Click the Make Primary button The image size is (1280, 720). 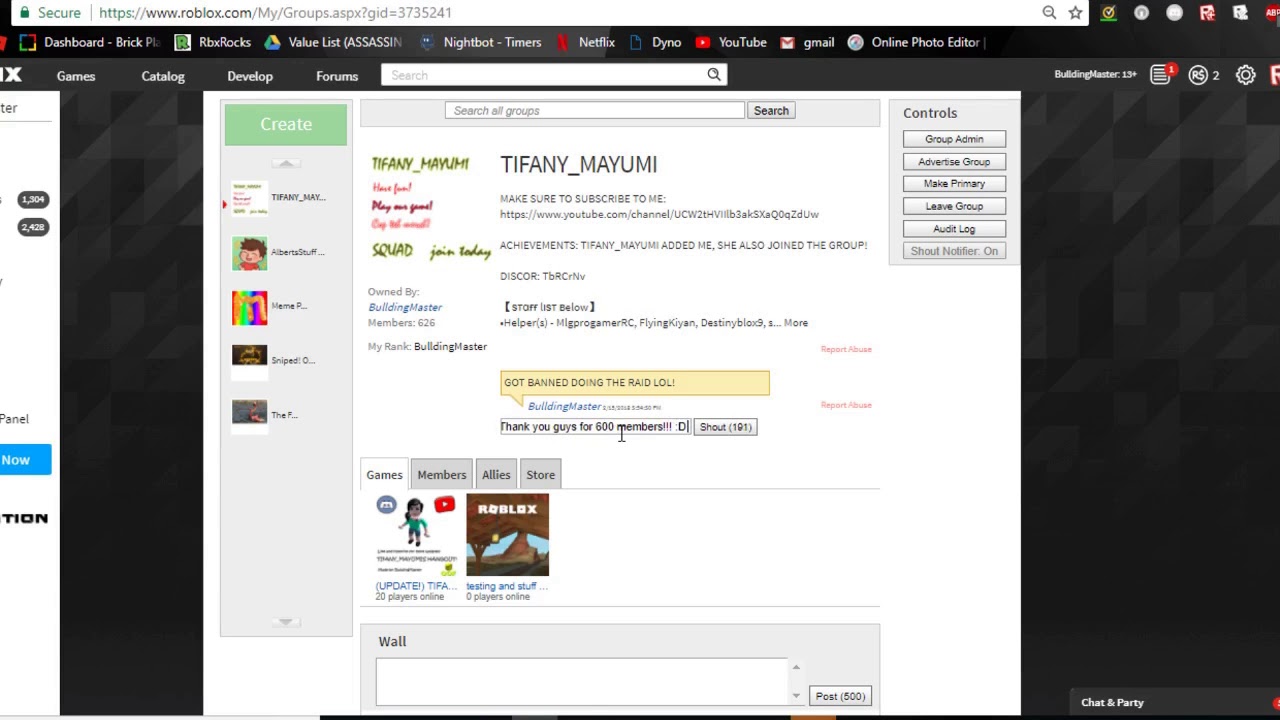pos(954,184)
